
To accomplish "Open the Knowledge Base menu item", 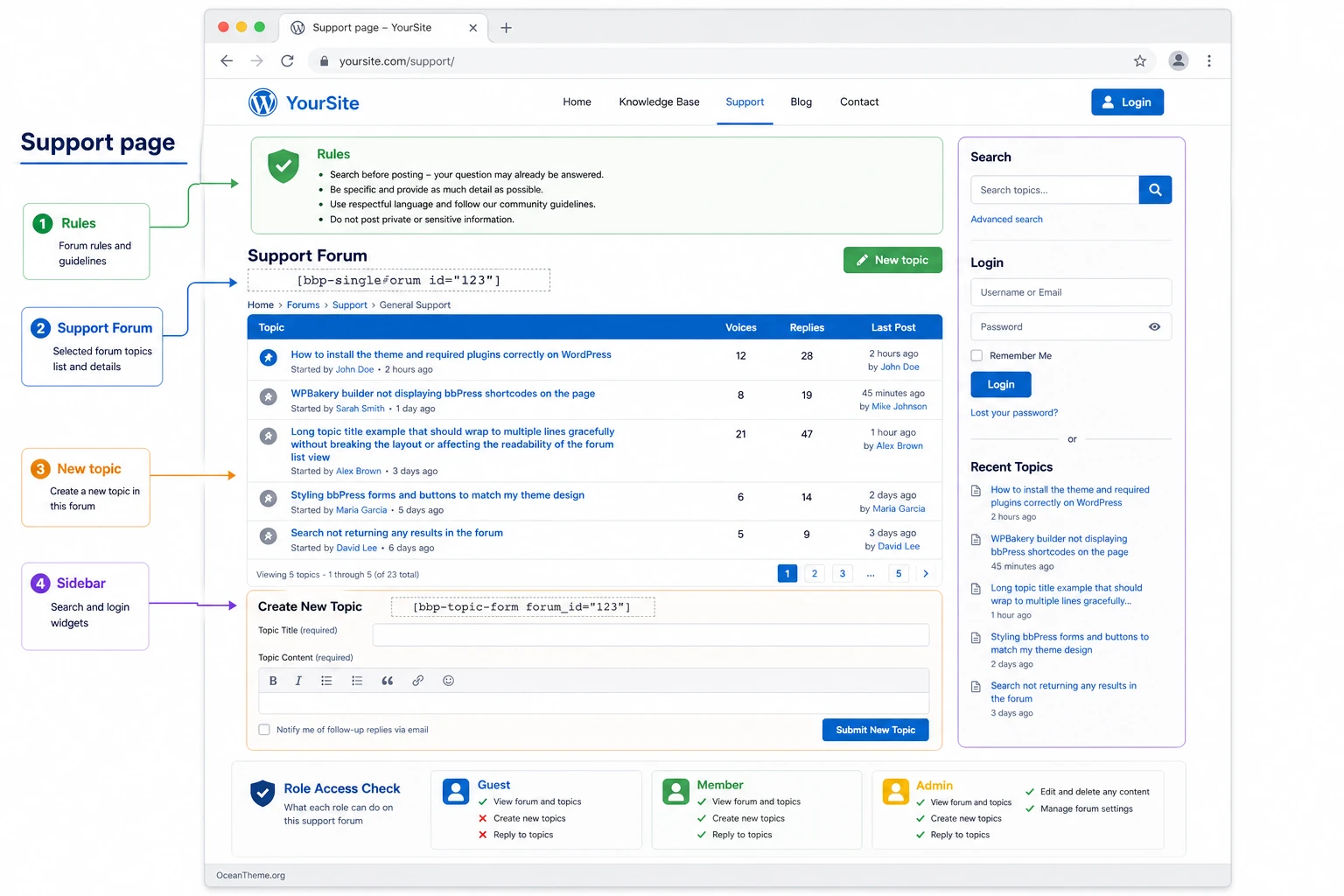I will point(659,102).
